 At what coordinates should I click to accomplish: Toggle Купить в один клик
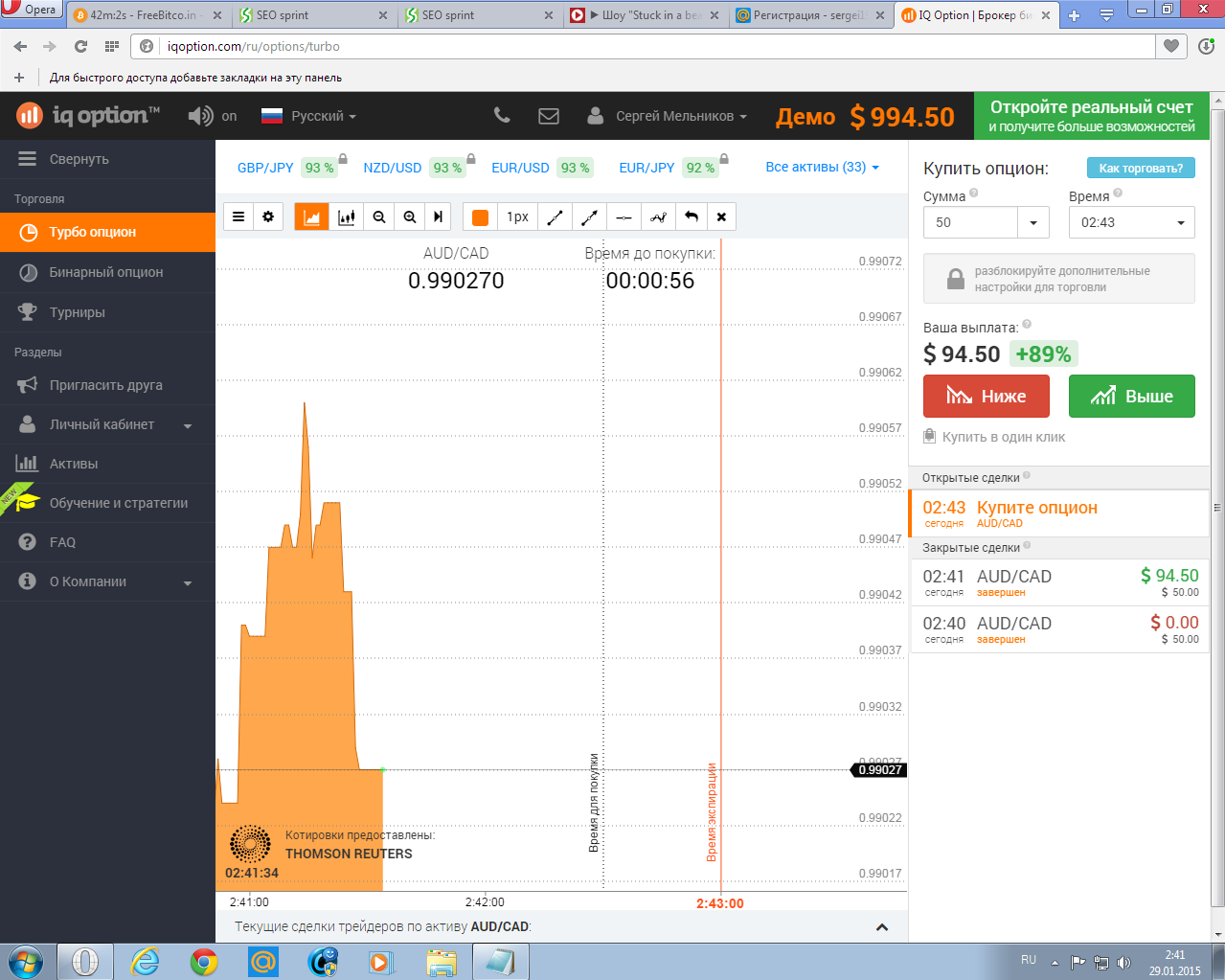pos(994,437)
